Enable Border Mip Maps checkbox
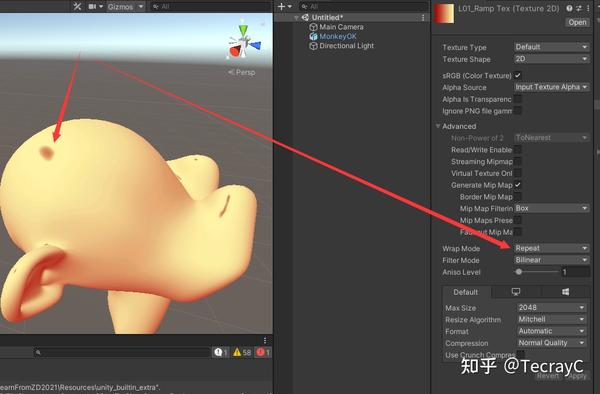Screen dimensions: 600x394 pyautogui.click(x=518, y=197)
